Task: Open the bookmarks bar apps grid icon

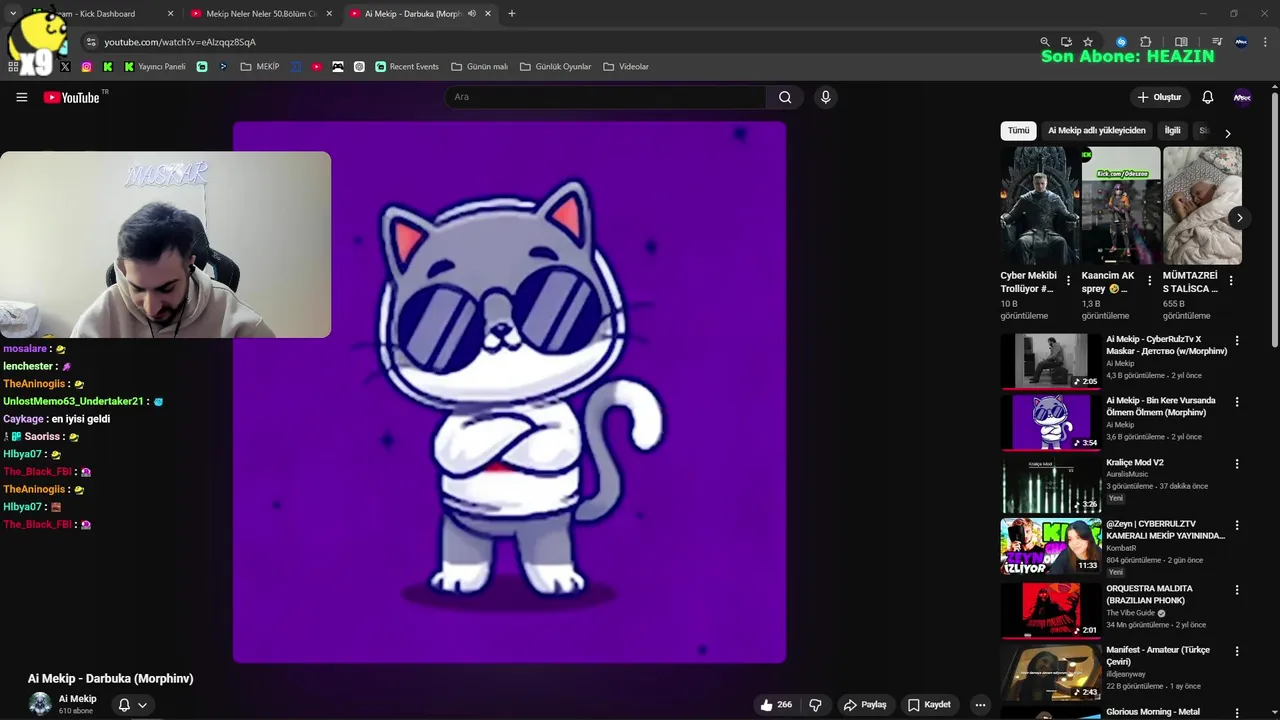Action: point(13,66)
